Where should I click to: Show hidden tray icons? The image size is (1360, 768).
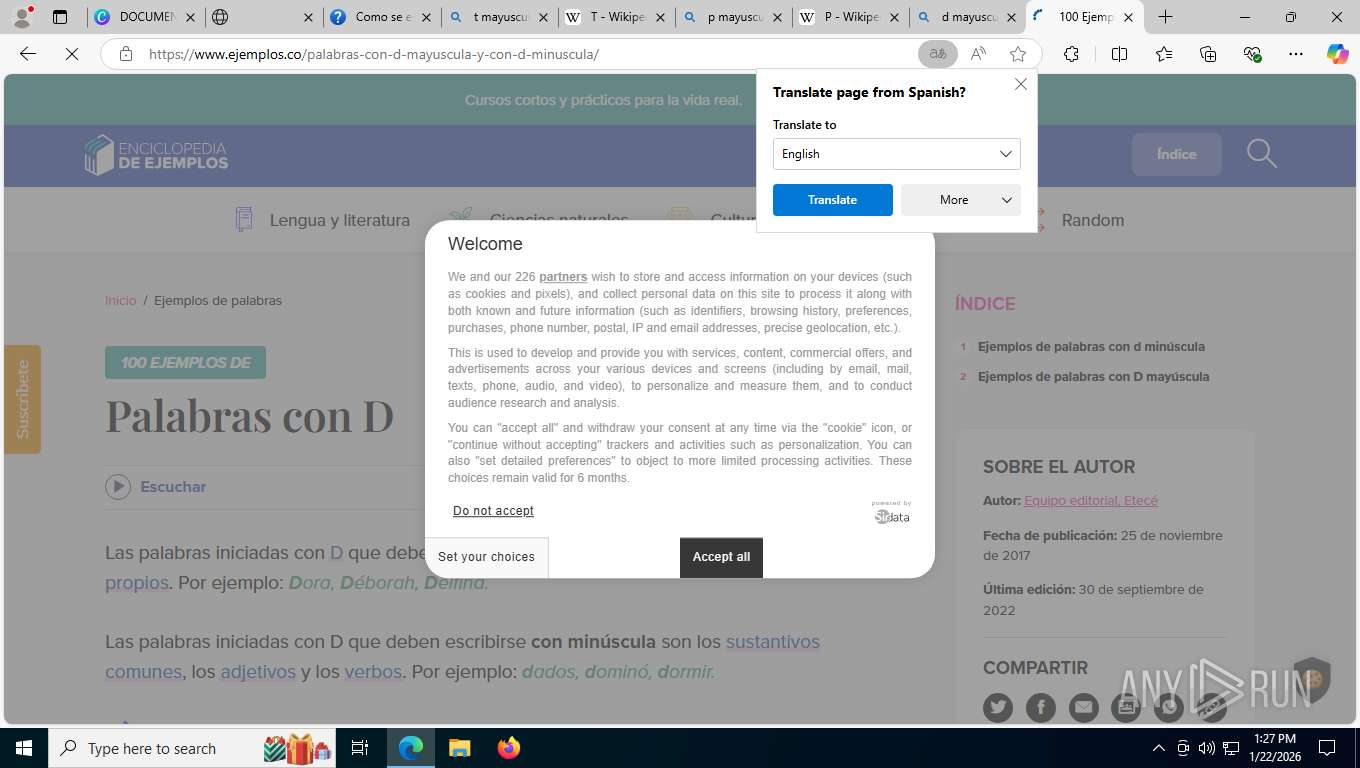[x=1159, y=748]
